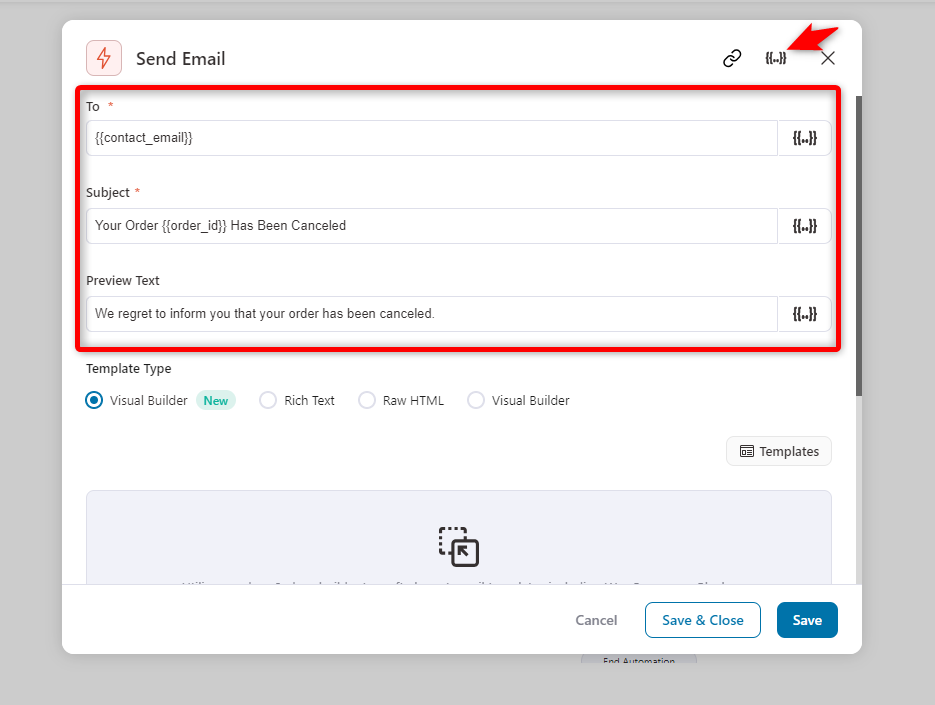The width and height of the screenshot is (935, 705).
Task: Click the dialog vertical scrollbar
Action: 859,246
